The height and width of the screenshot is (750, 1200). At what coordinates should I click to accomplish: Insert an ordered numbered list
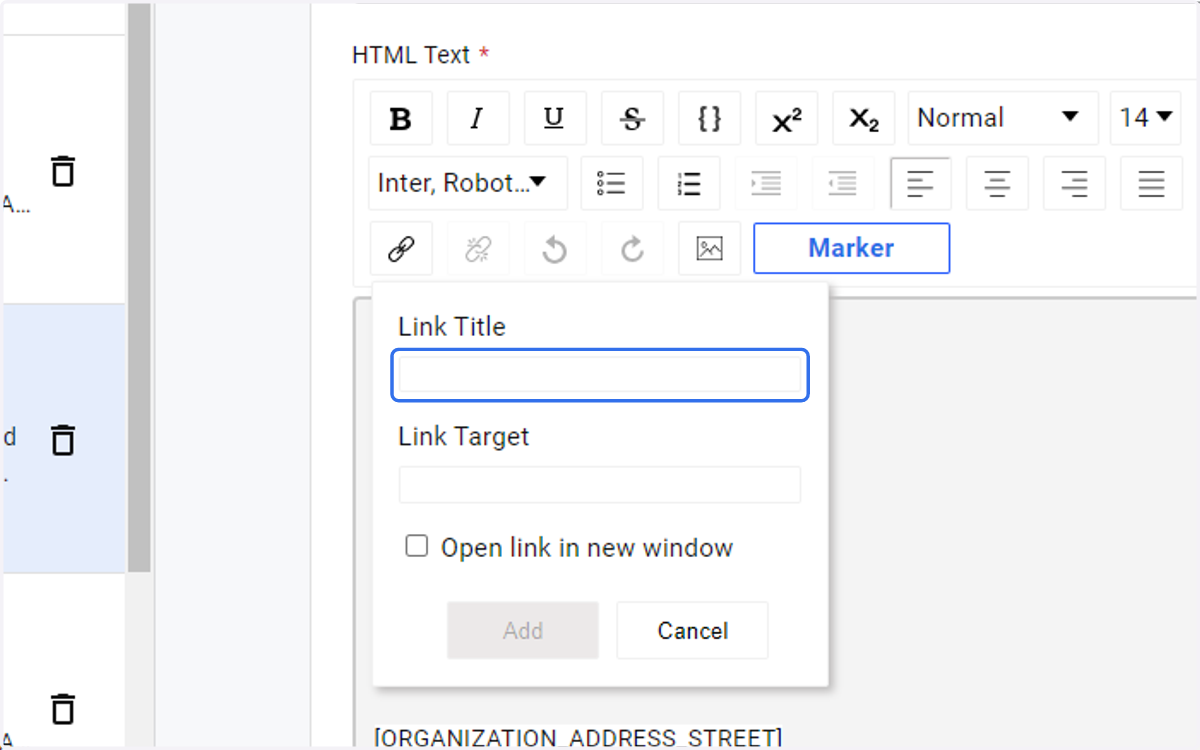(x=689, y=183)
